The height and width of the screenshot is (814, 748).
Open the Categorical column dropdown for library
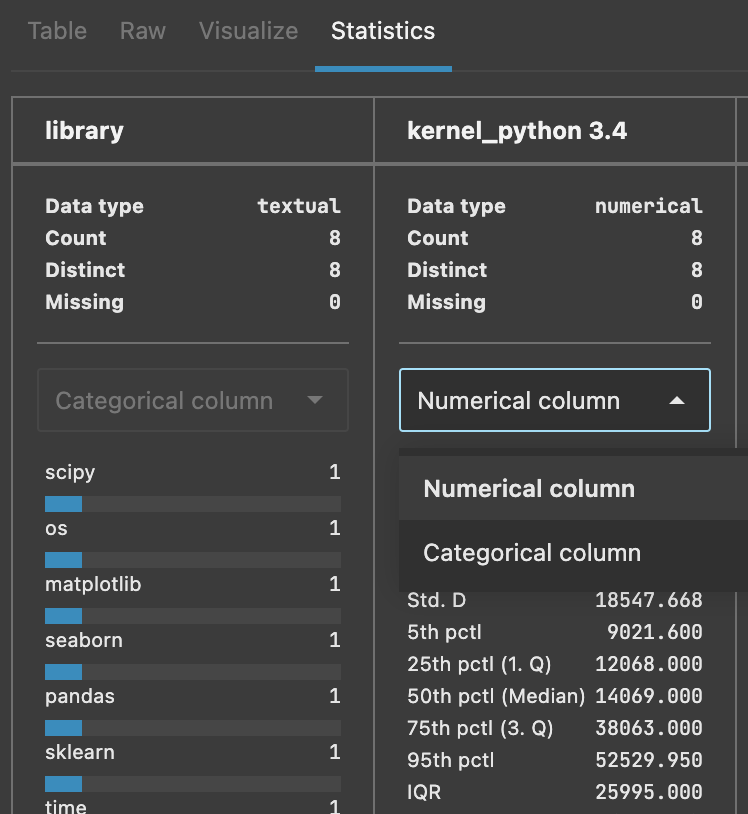click(192, 400)
